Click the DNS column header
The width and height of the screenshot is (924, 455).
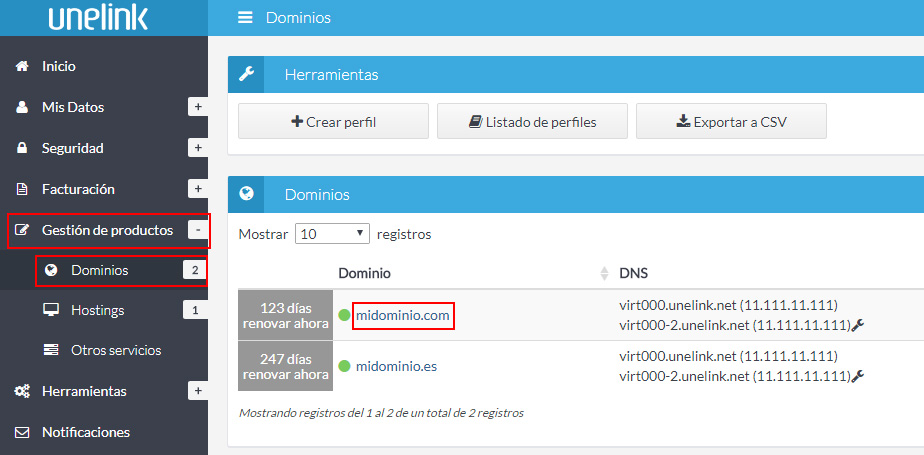pyautogui.click(x=634, y=273)
